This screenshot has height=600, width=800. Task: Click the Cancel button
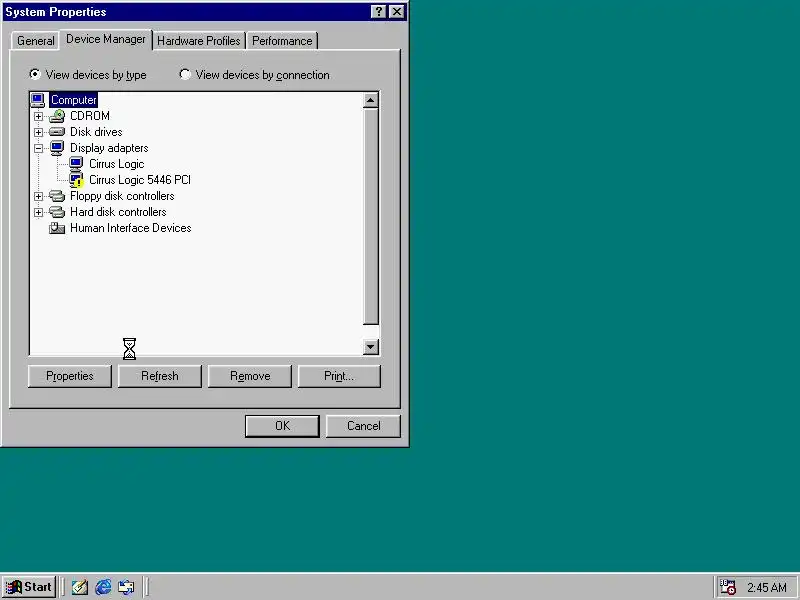tap(363, 426)
